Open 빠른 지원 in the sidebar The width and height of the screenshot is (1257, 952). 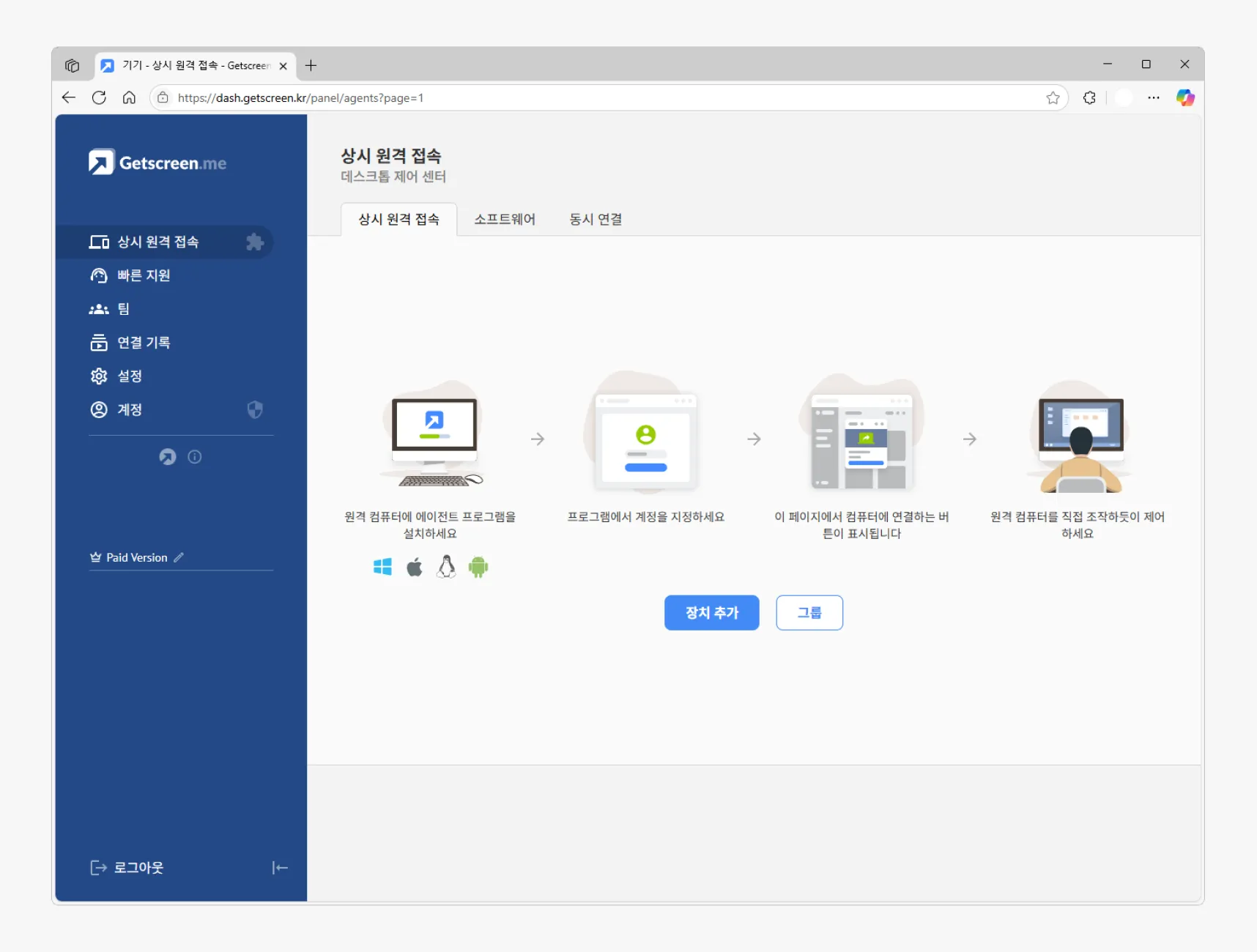click(x=144, y=275)
